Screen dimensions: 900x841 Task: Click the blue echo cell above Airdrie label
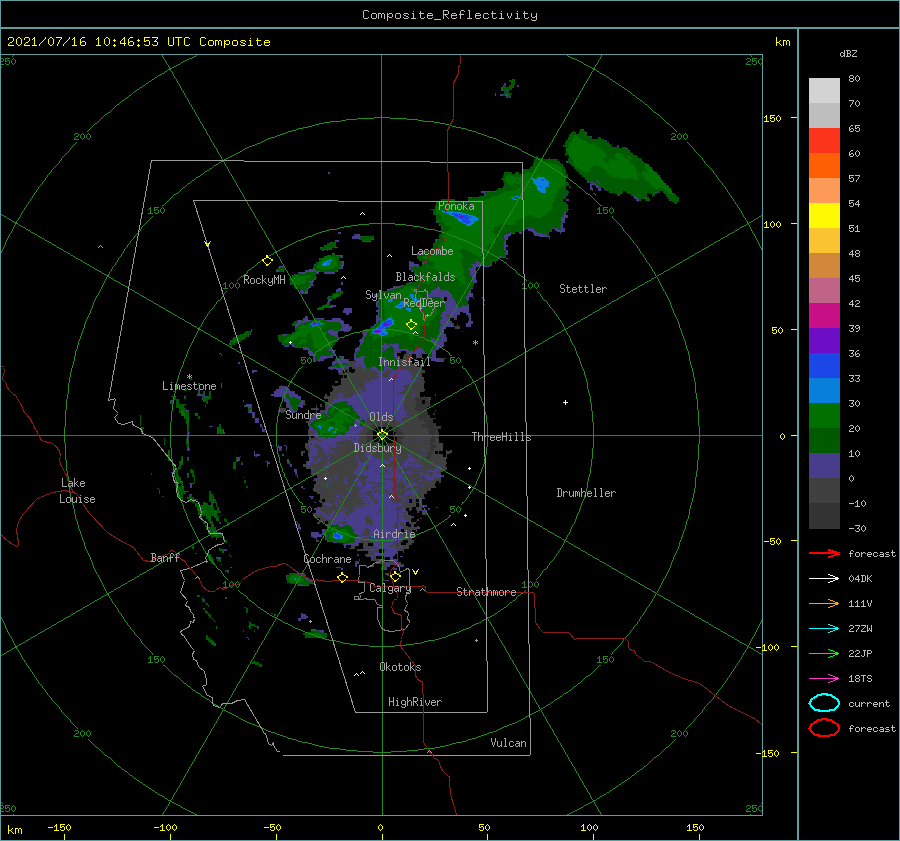pos(338,536)
